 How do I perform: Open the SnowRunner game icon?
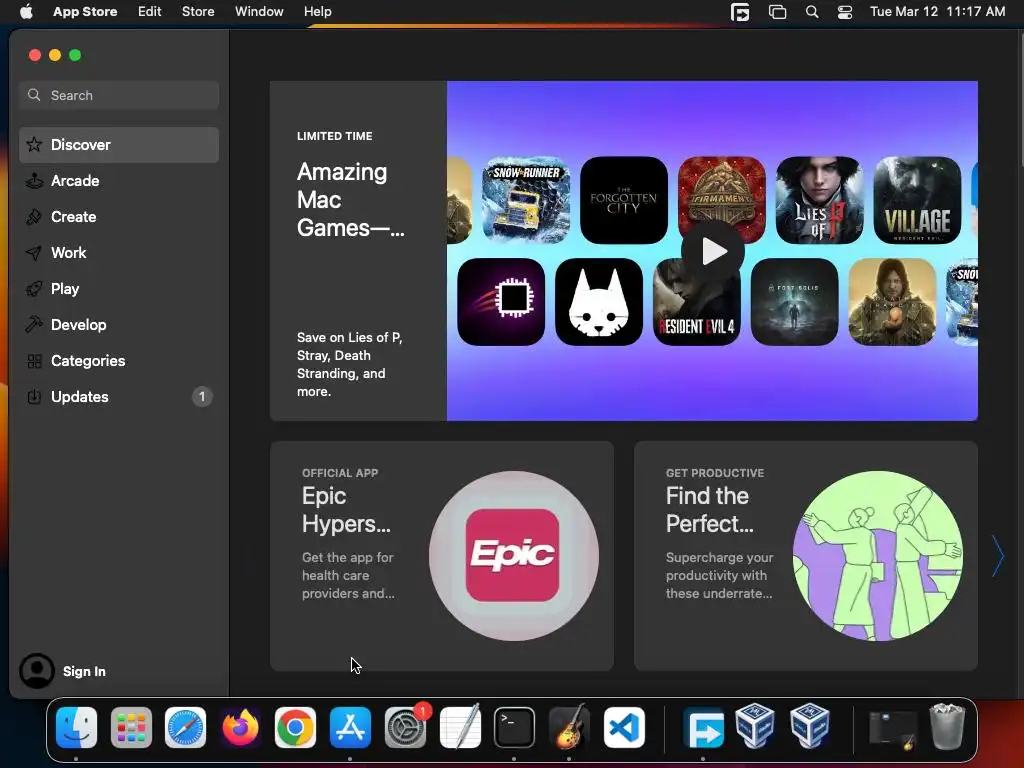click(x=526, y=200)
